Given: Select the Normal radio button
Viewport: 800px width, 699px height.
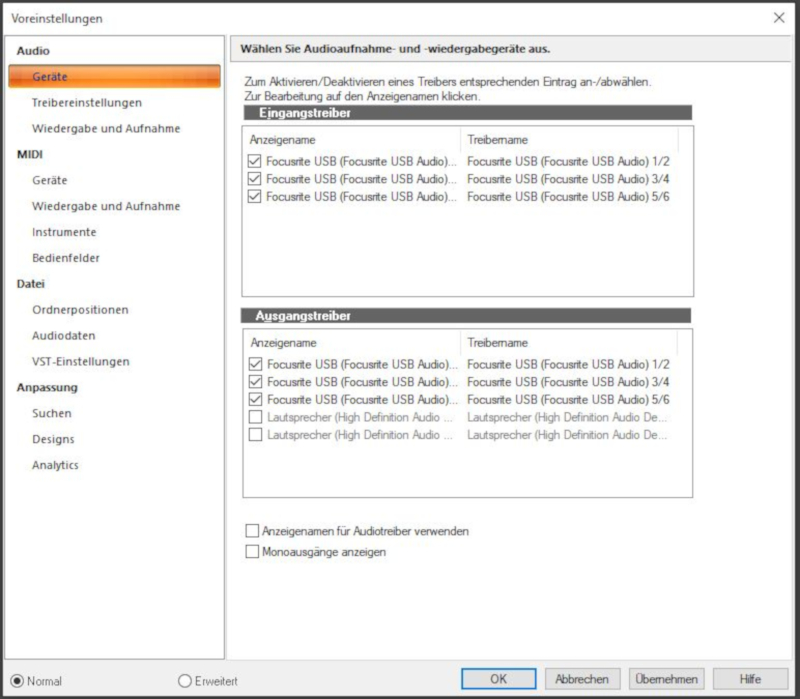Looking at the screenshot, I should [17, 681].
